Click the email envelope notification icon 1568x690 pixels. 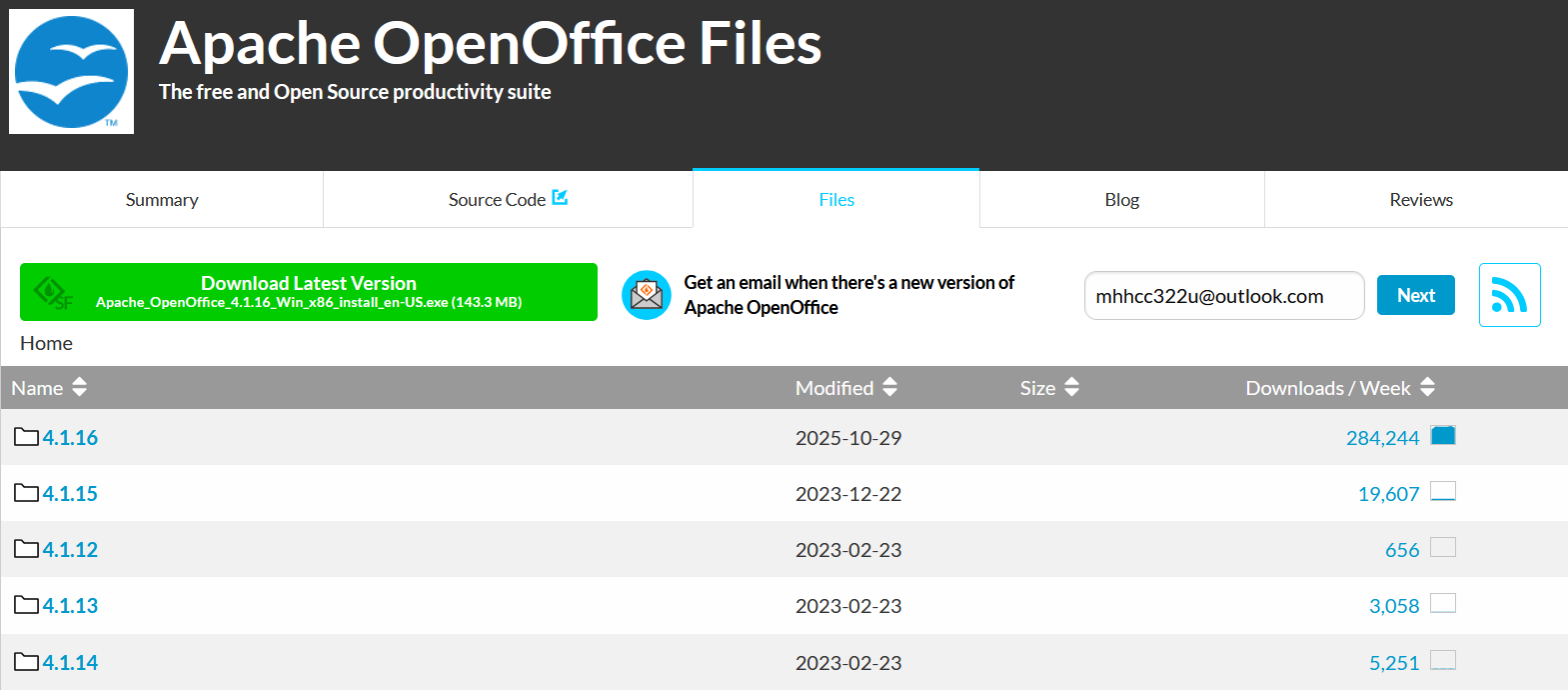tap(647, 295)
